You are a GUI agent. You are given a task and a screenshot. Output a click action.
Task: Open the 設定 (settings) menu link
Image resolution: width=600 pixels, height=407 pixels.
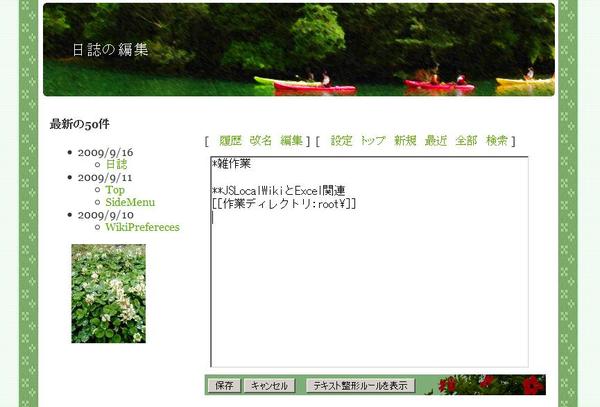coord(341,141)
